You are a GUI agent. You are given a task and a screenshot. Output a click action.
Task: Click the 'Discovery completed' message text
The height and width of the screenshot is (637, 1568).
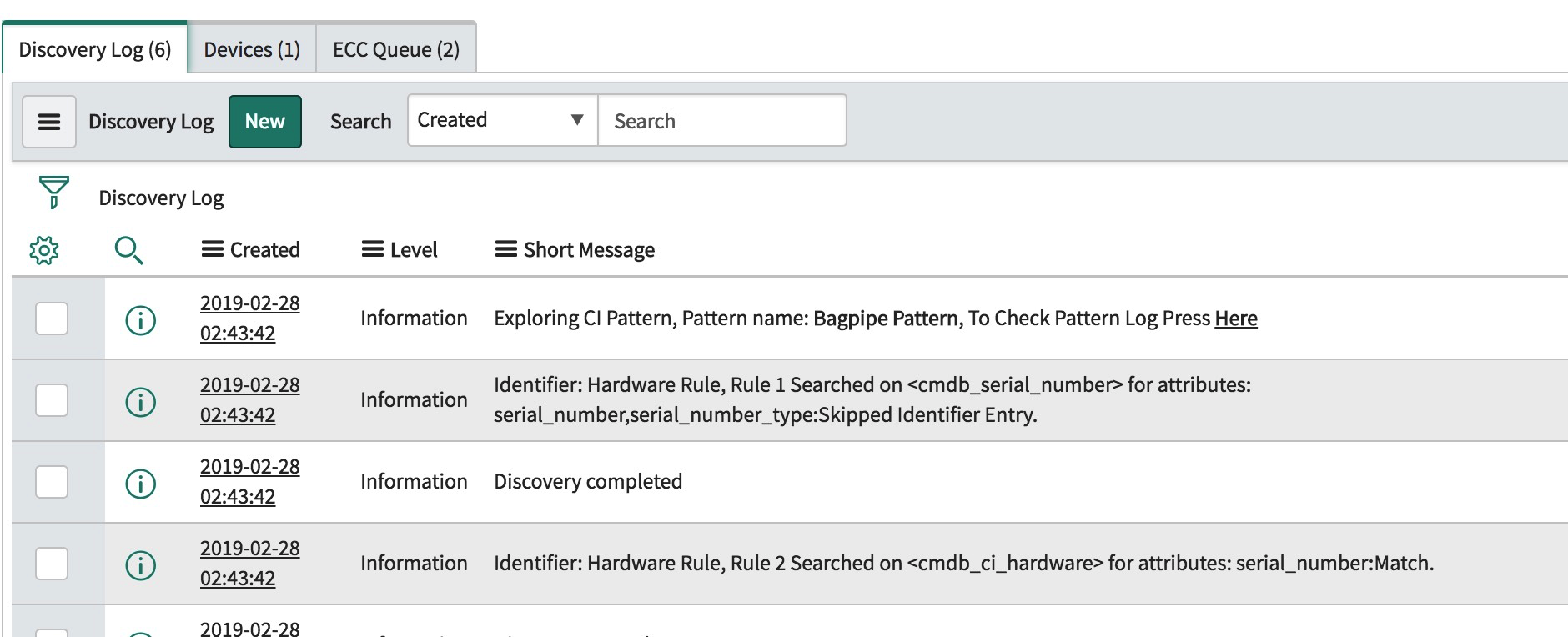click(588, 482)
